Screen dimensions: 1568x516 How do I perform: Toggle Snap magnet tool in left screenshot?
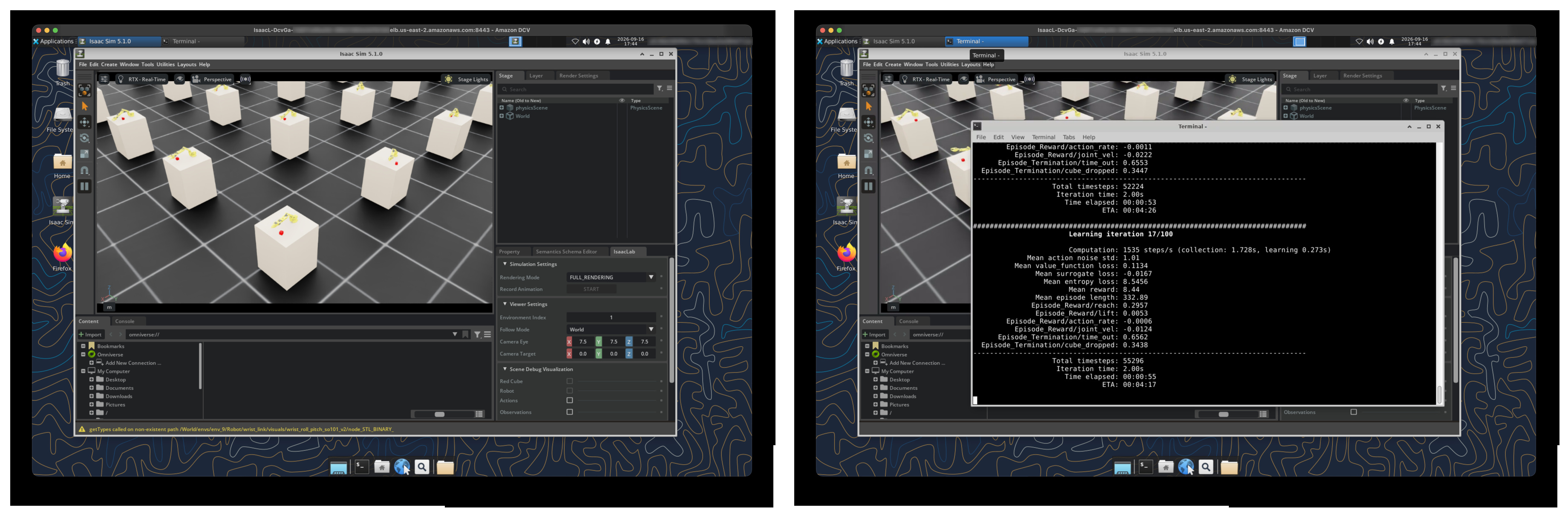(x=85, y=171)
